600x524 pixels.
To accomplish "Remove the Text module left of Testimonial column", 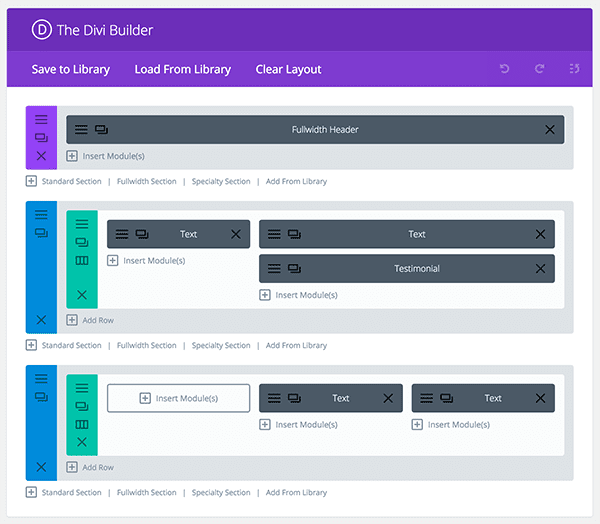I will pos(236,234).
